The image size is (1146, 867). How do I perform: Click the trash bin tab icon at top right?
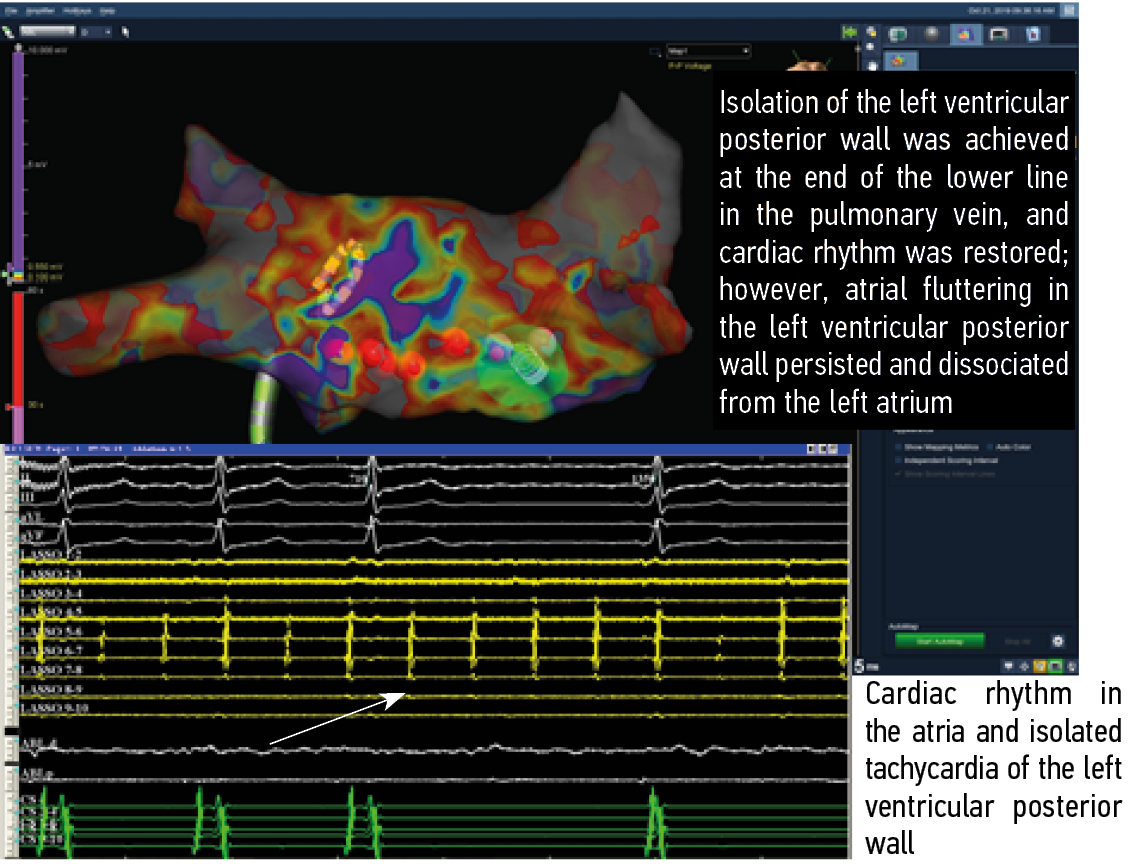click(1033, 33)
